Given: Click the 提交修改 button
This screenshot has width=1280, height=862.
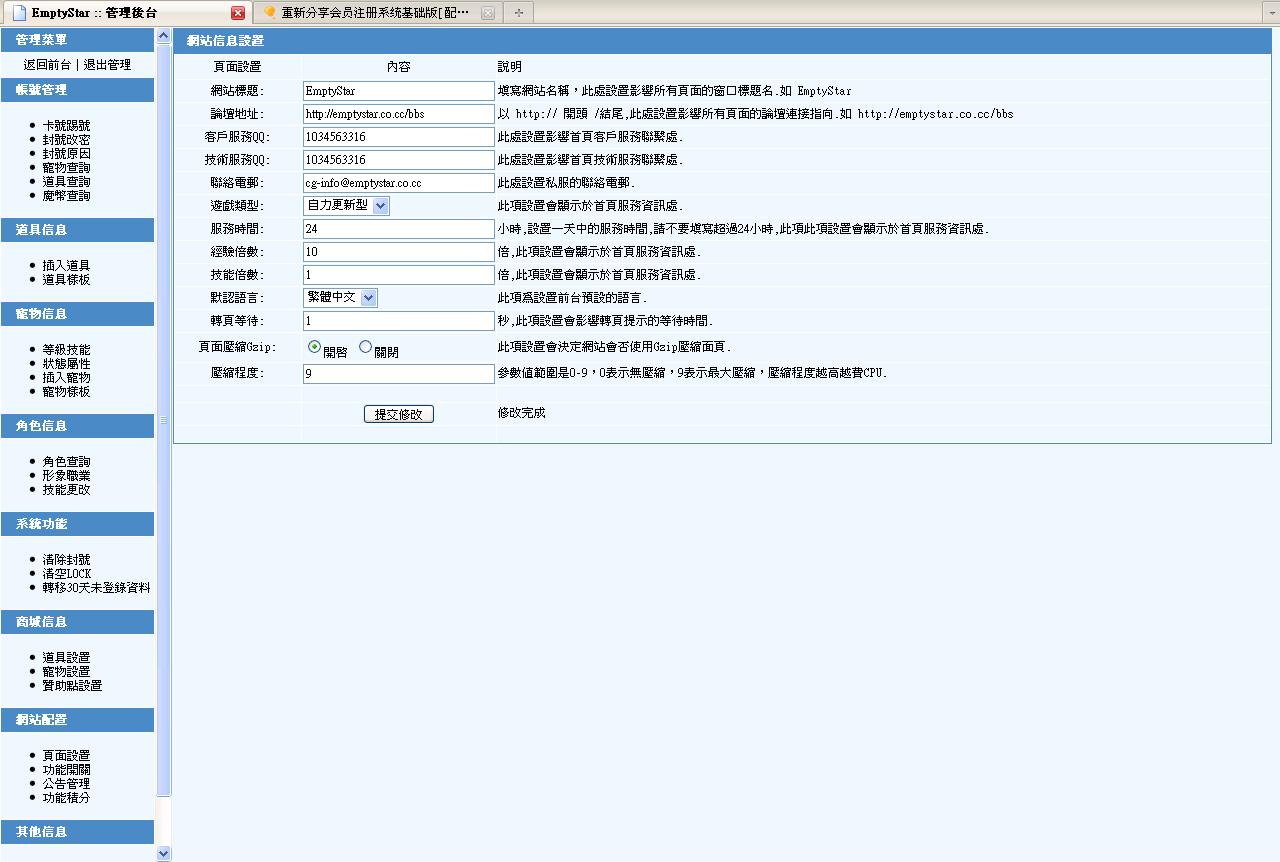Looking at the screenshot, I should (398, 414).
